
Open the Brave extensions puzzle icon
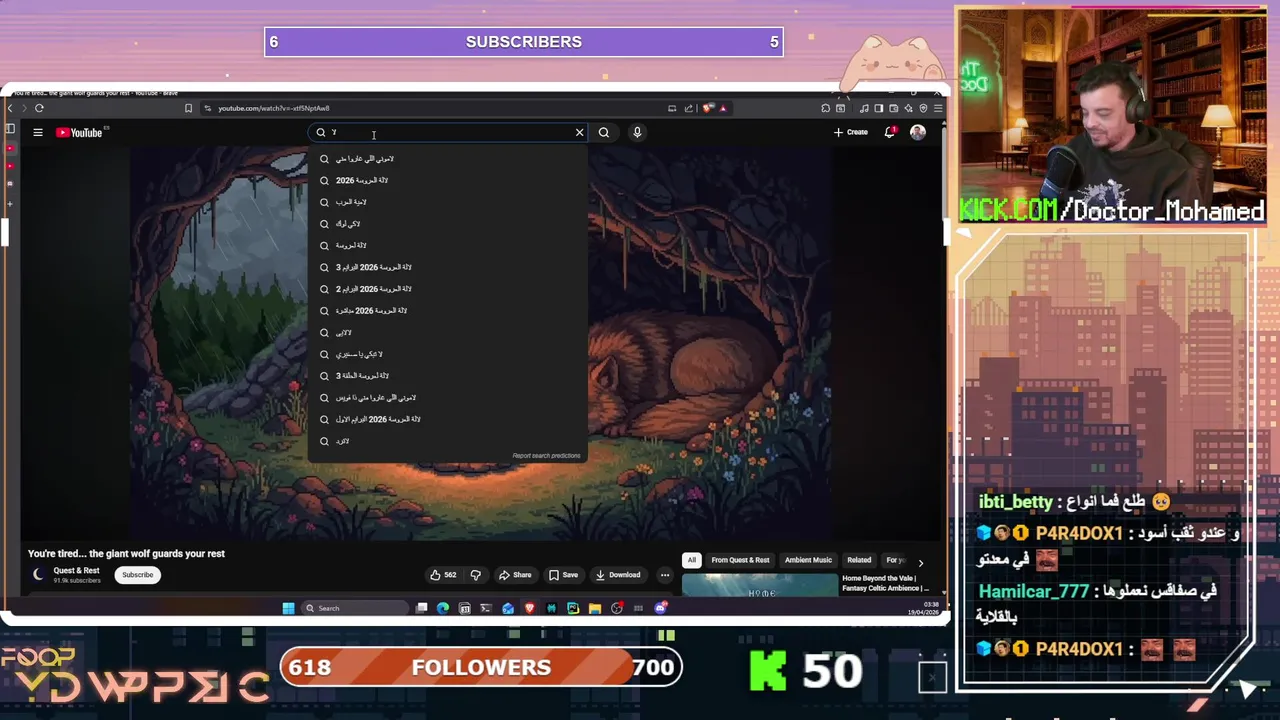[x=826, y=108]
